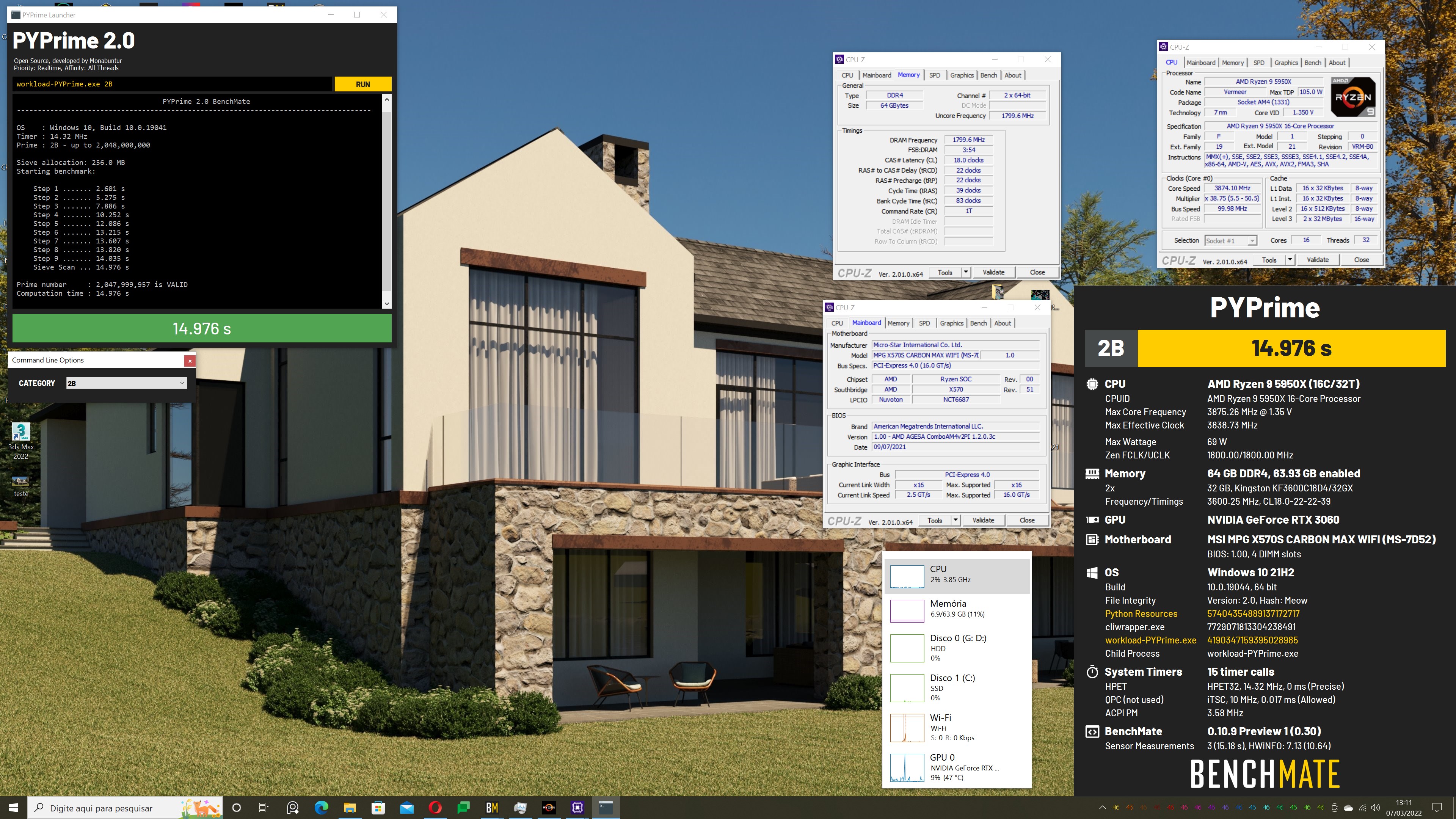Close the Command Line Options panel
This screenshot has height=819, width=1456.
click(x=190, y=360)
